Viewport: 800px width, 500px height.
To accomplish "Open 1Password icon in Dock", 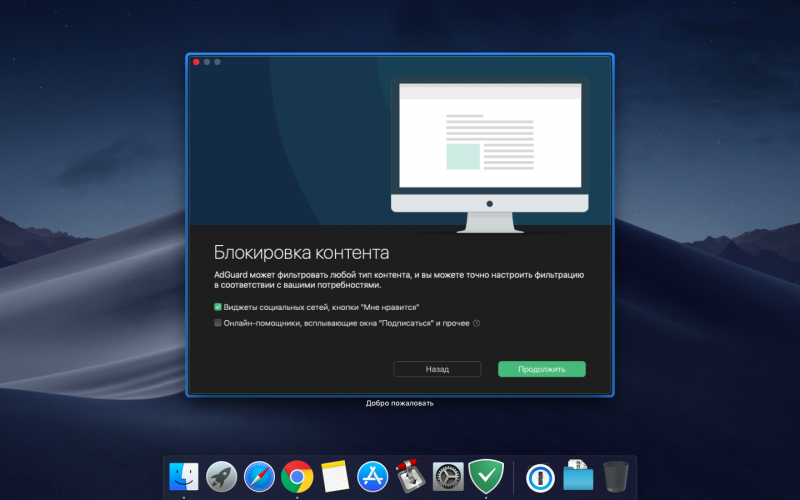I will pos(540,478).
